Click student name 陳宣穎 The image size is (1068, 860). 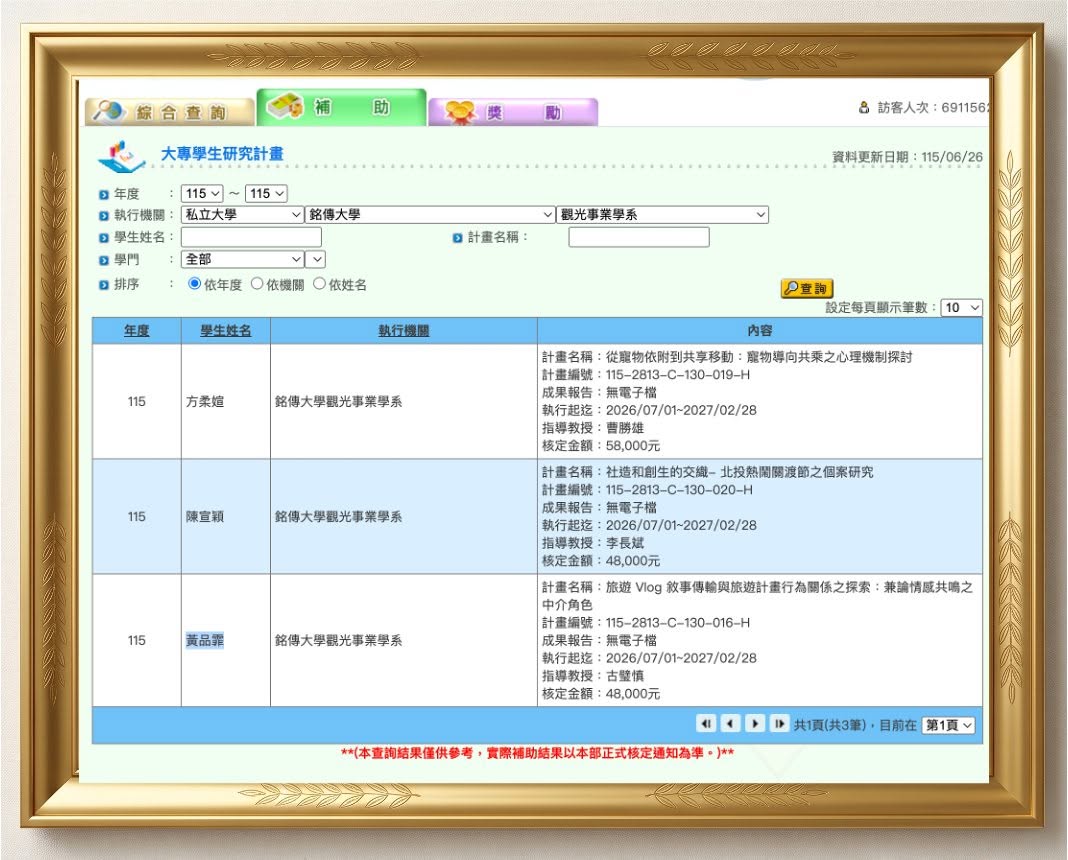(x=205, y=517)
